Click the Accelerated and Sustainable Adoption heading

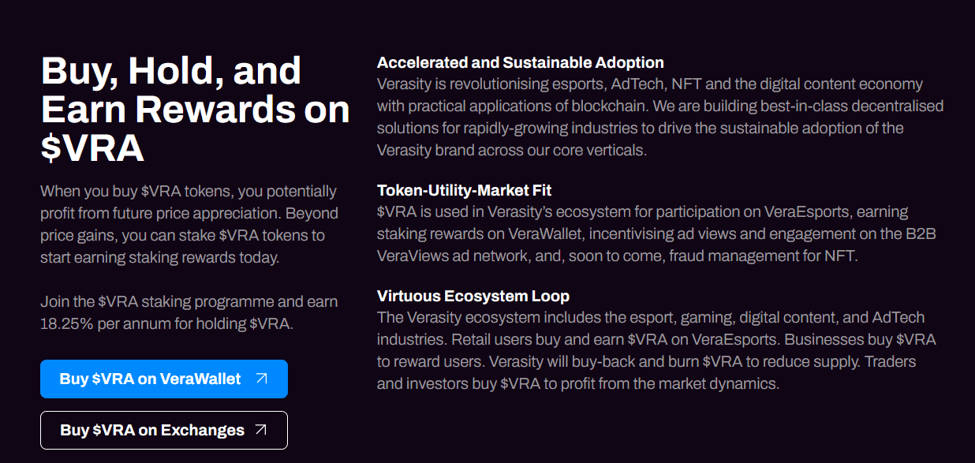(x=520, y=63)
